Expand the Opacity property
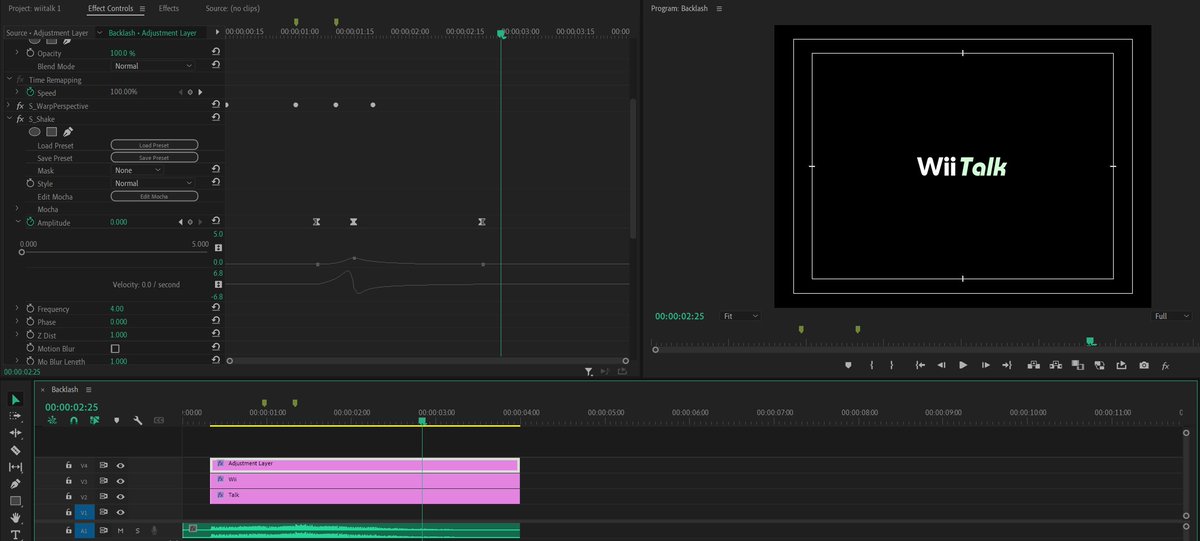This screenshot has width=1200, height=541. pos(17,52)
